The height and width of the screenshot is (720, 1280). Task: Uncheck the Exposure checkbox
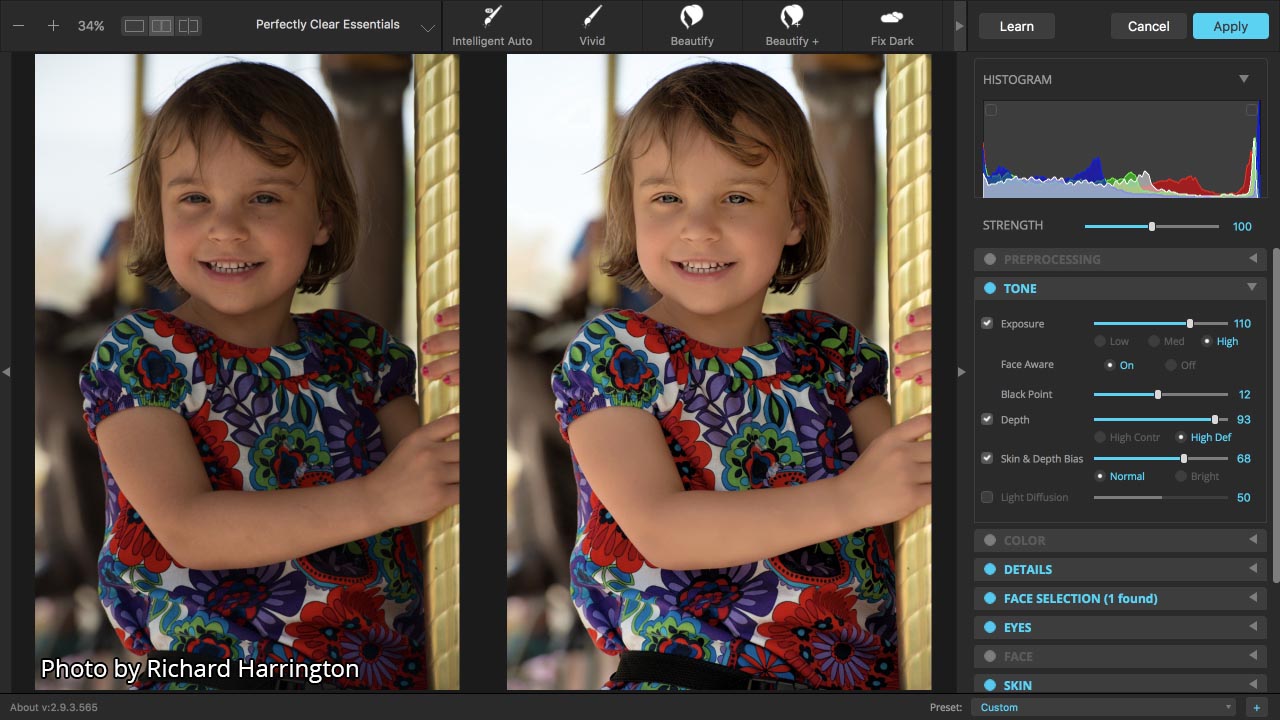click(x=987, y=323)
